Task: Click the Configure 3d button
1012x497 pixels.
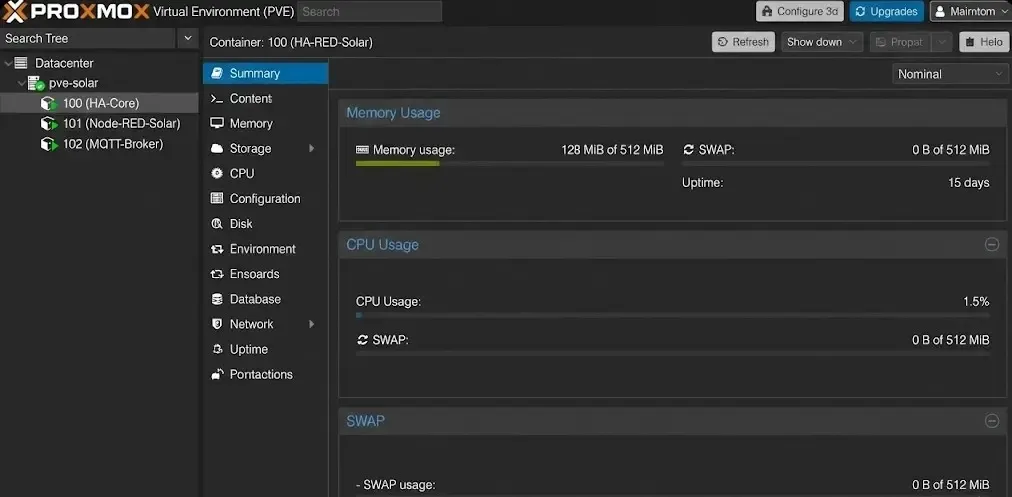Action: click(800, 12)
